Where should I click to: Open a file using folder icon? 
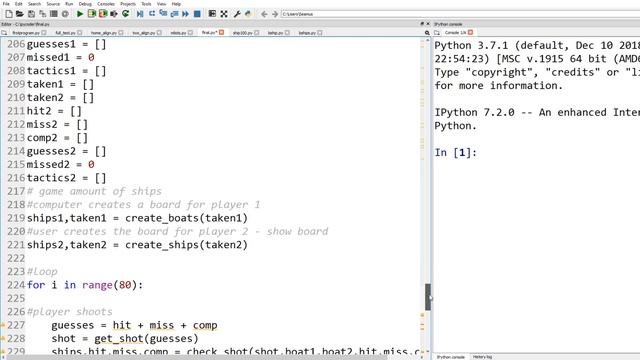coord(20,14)
